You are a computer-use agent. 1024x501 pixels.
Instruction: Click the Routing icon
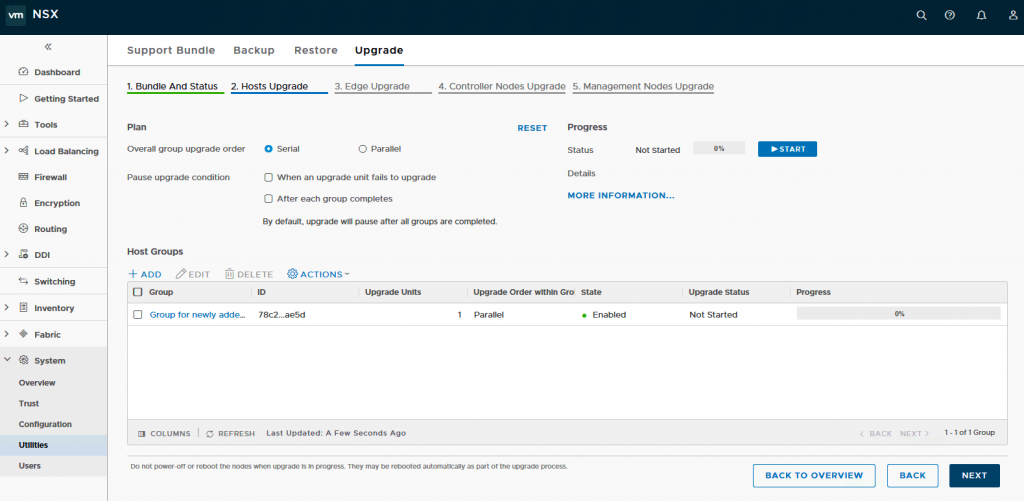point(24,229)
